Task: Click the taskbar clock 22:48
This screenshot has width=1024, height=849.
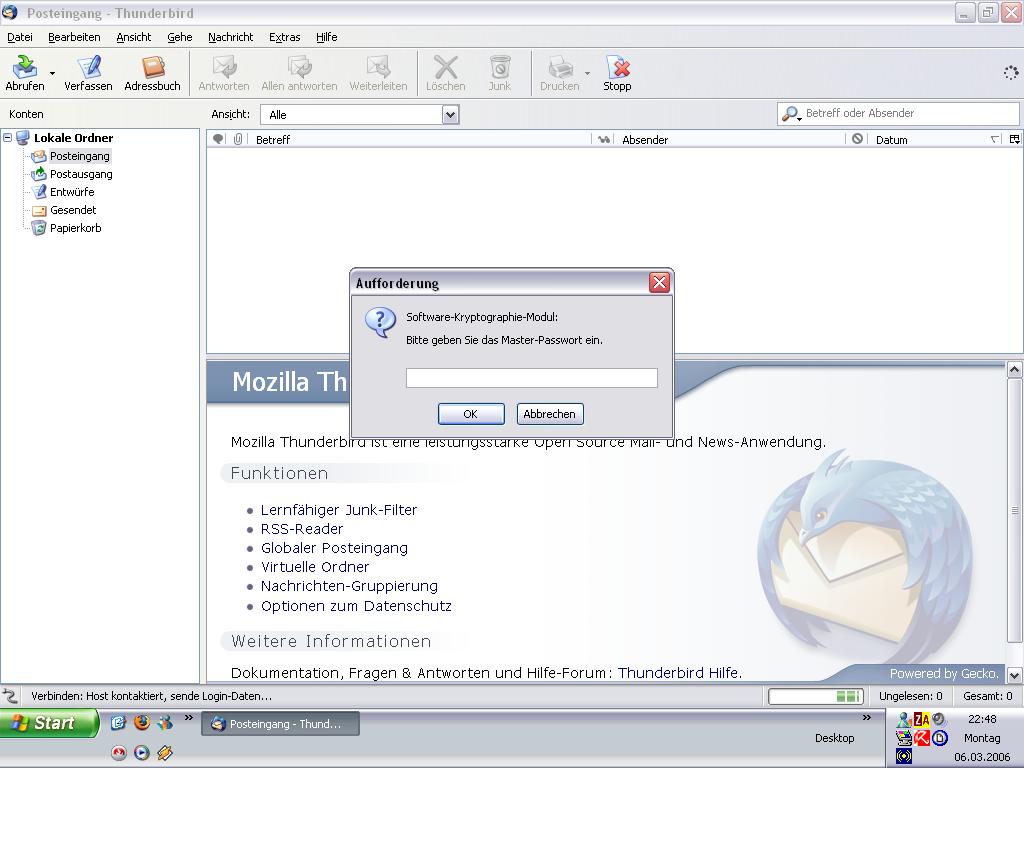Action: click(982, 719)
